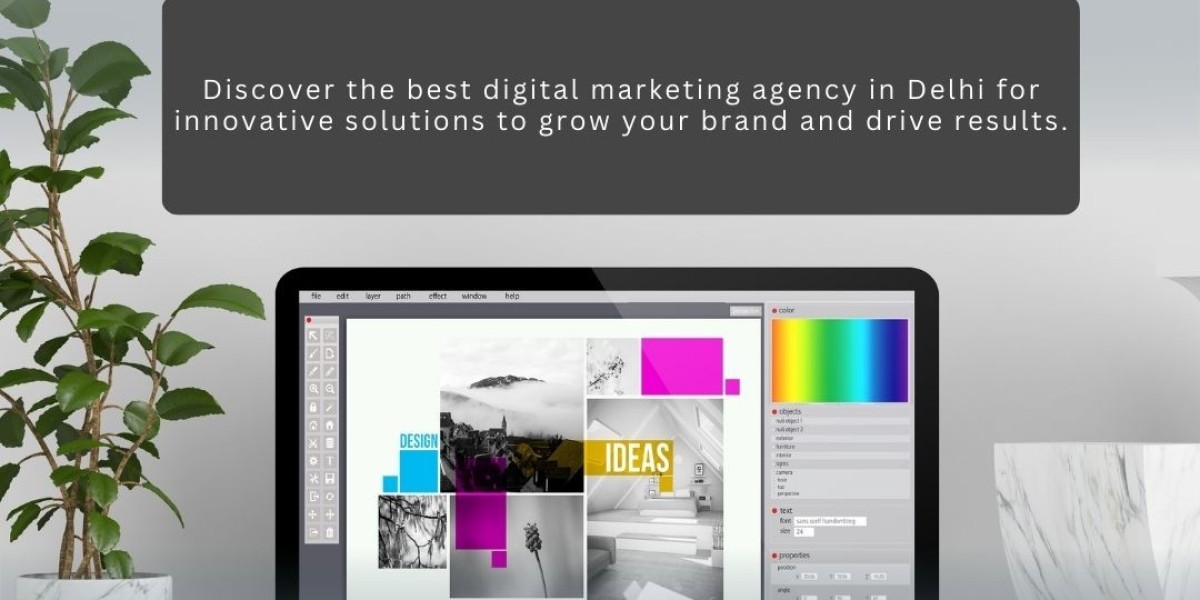Open the effect menu

point(438,296)
